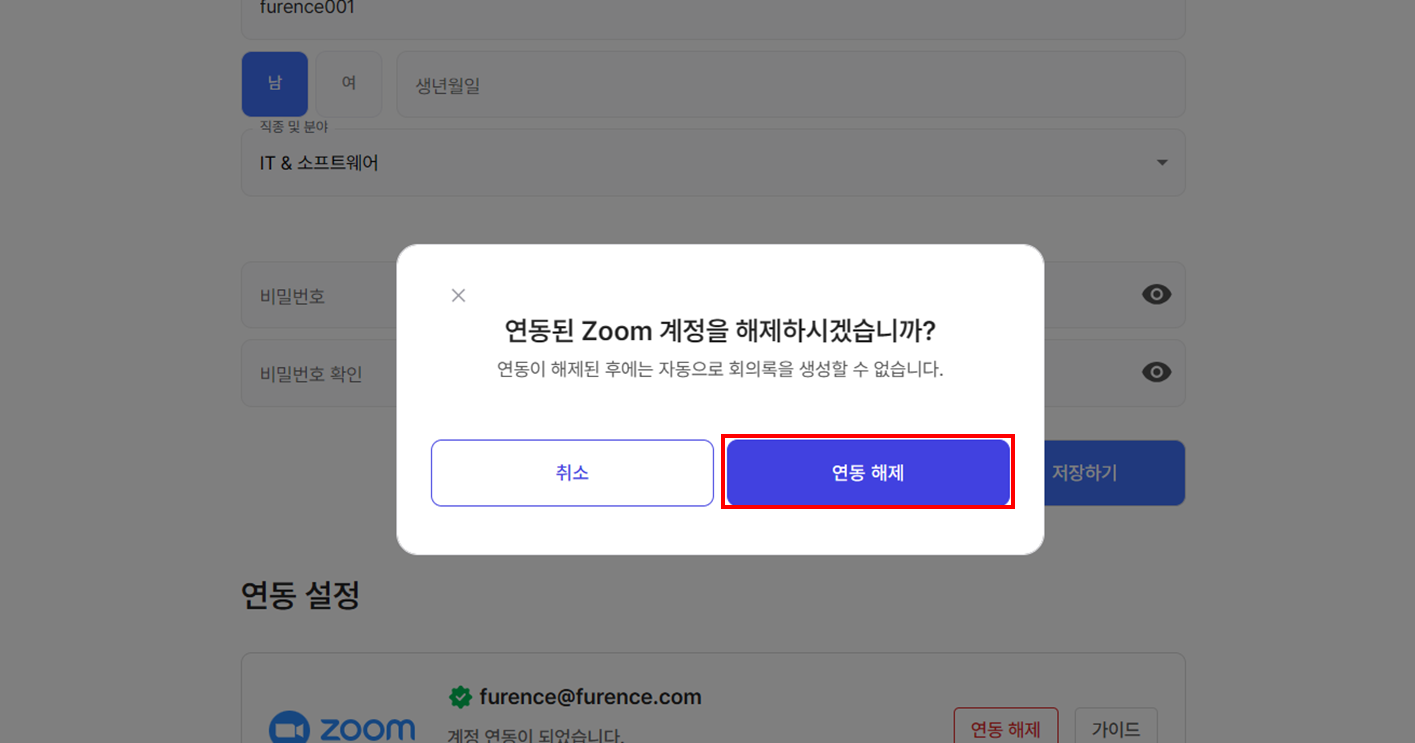Click the green verified badge beside the email

pos(460,697)
